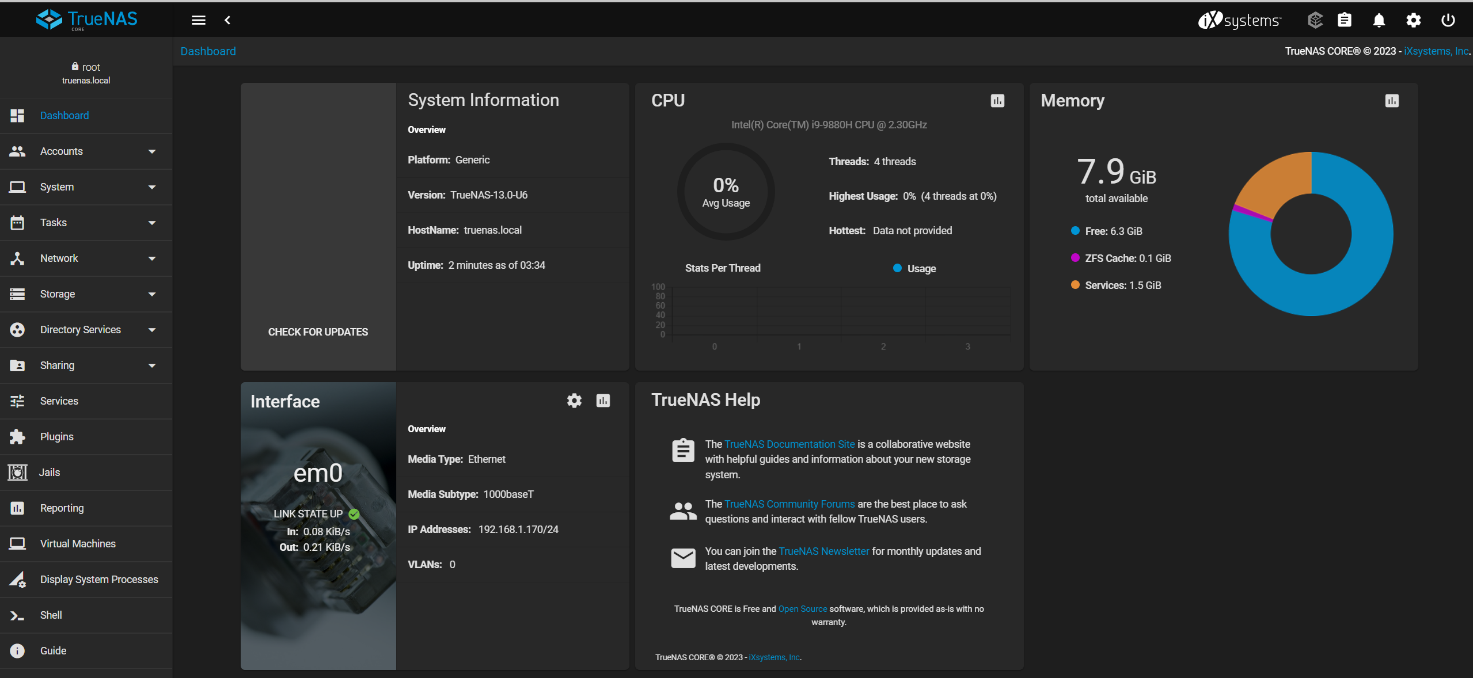This screenshot has height=678, width=1473.
Task: Click the Storage list icon
Action: pyautogui.click(x=17, y=294)
